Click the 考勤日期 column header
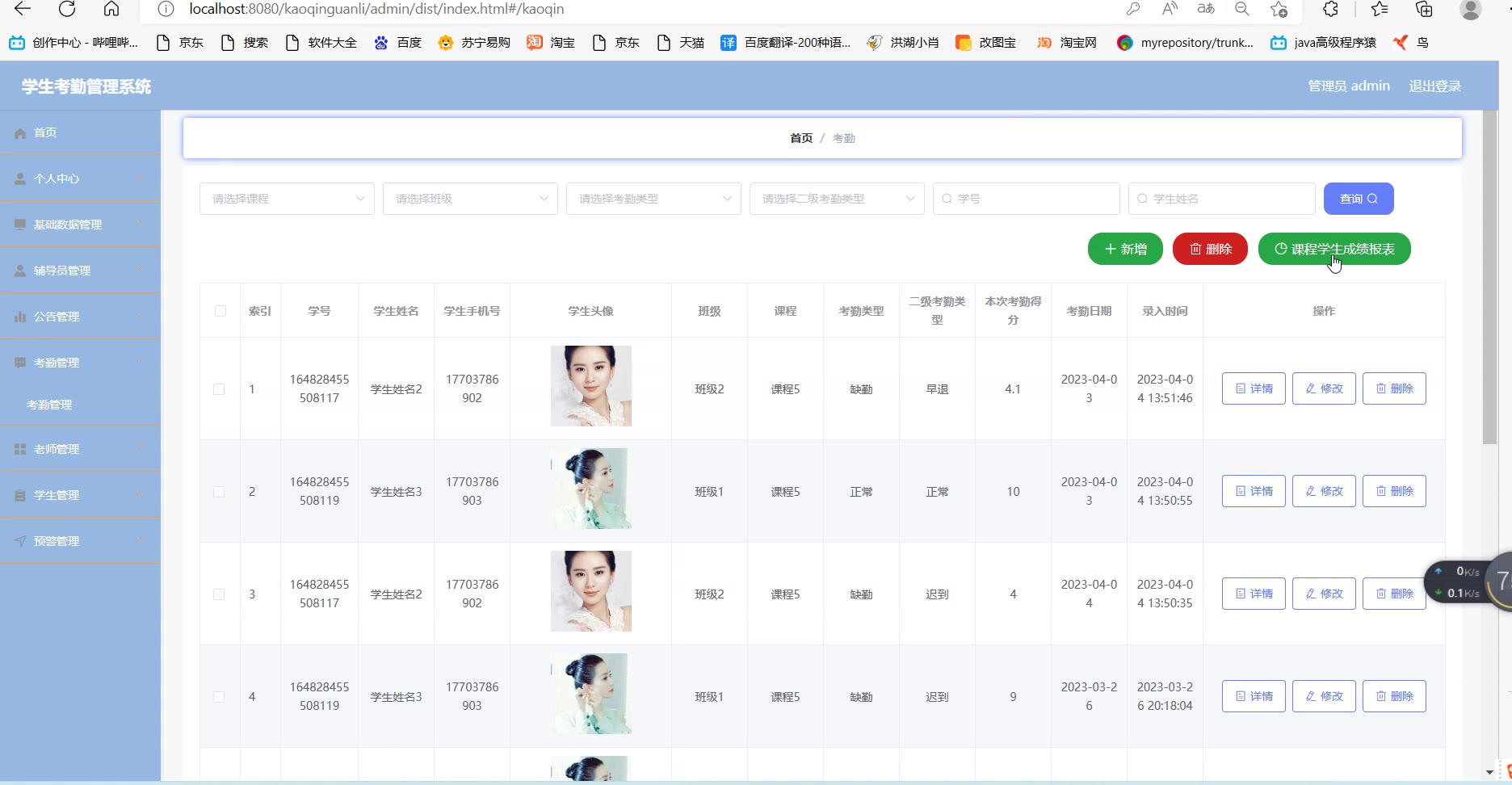The height and width of the screenshot is (785, 1512). (x=1089, y=311)
